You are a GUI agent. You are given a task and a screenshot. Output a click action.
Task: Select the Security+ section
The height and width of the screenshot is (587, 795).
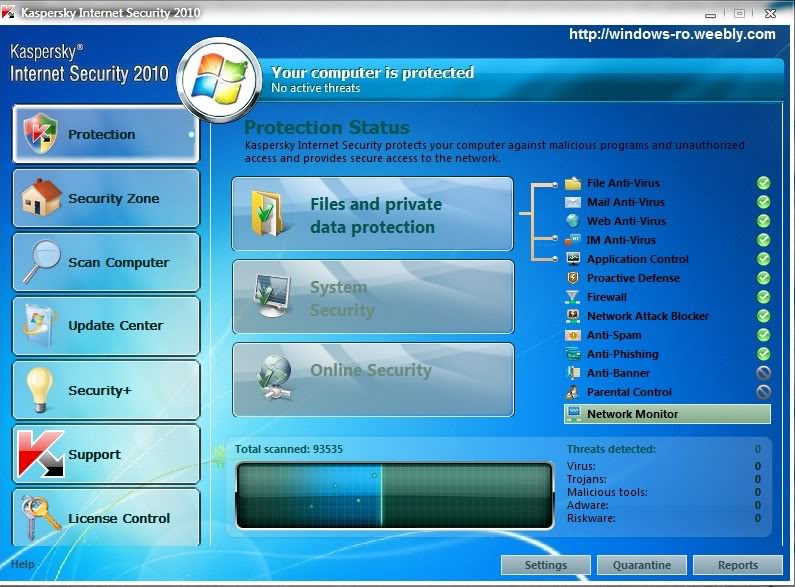[105, 390]
